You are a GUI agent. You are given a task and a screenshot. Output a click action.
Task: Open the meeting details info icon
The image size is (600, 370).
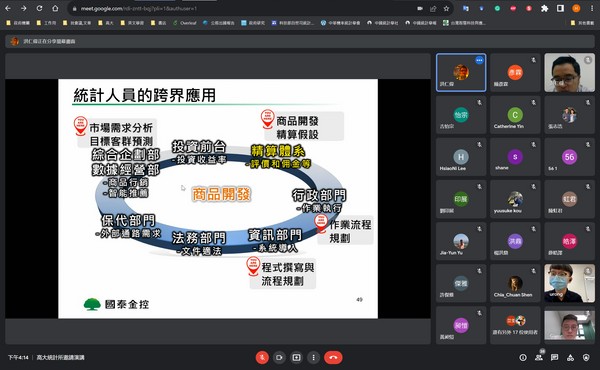[523, 357]
